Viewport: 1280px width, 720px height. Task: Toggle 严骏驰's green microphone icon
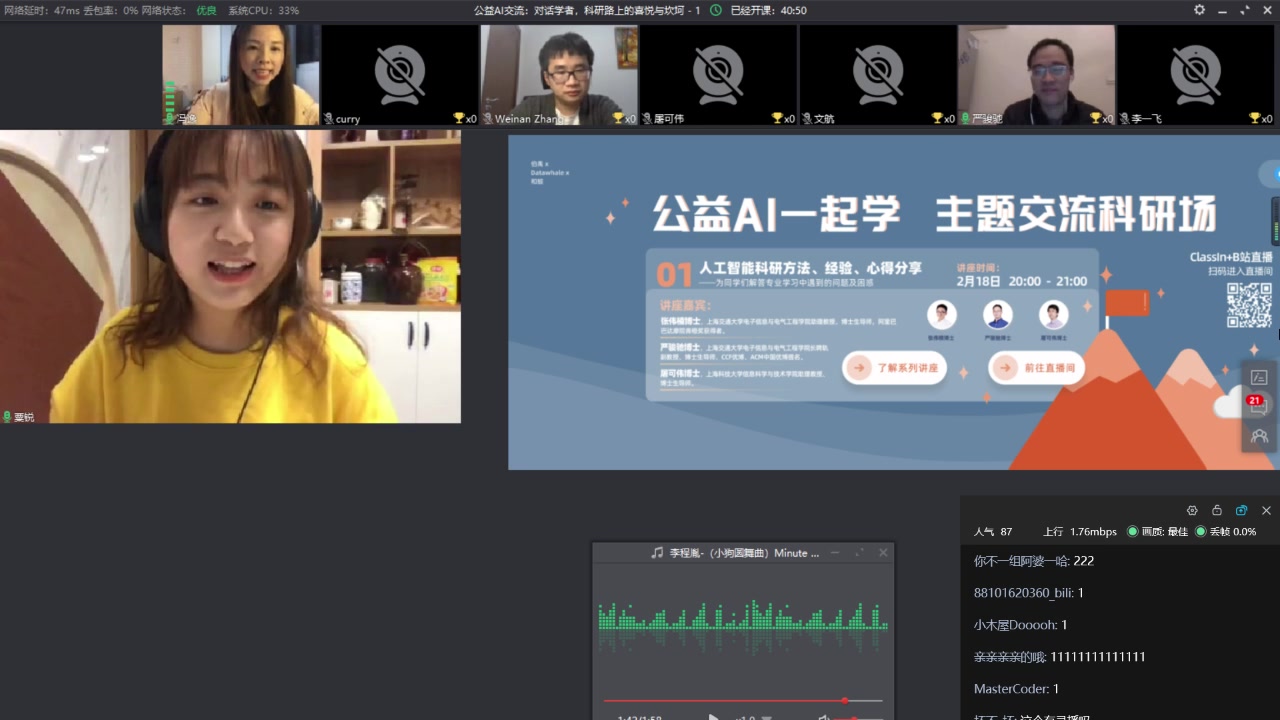pos(965,118)
